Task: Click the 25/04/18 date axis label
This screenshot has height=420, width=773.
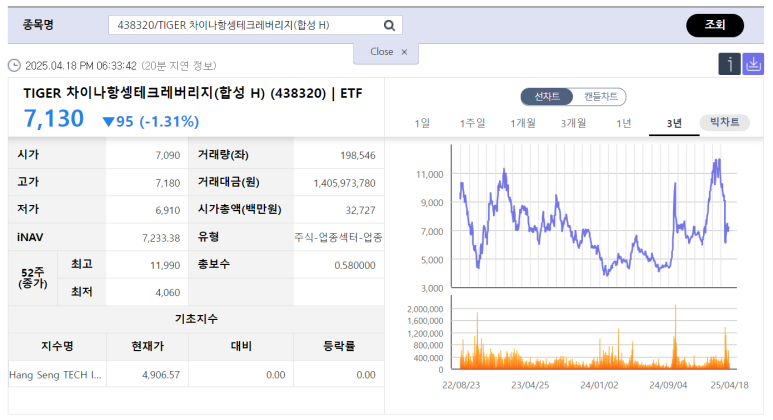Action: pyautogui.click(x=729, y=385)
